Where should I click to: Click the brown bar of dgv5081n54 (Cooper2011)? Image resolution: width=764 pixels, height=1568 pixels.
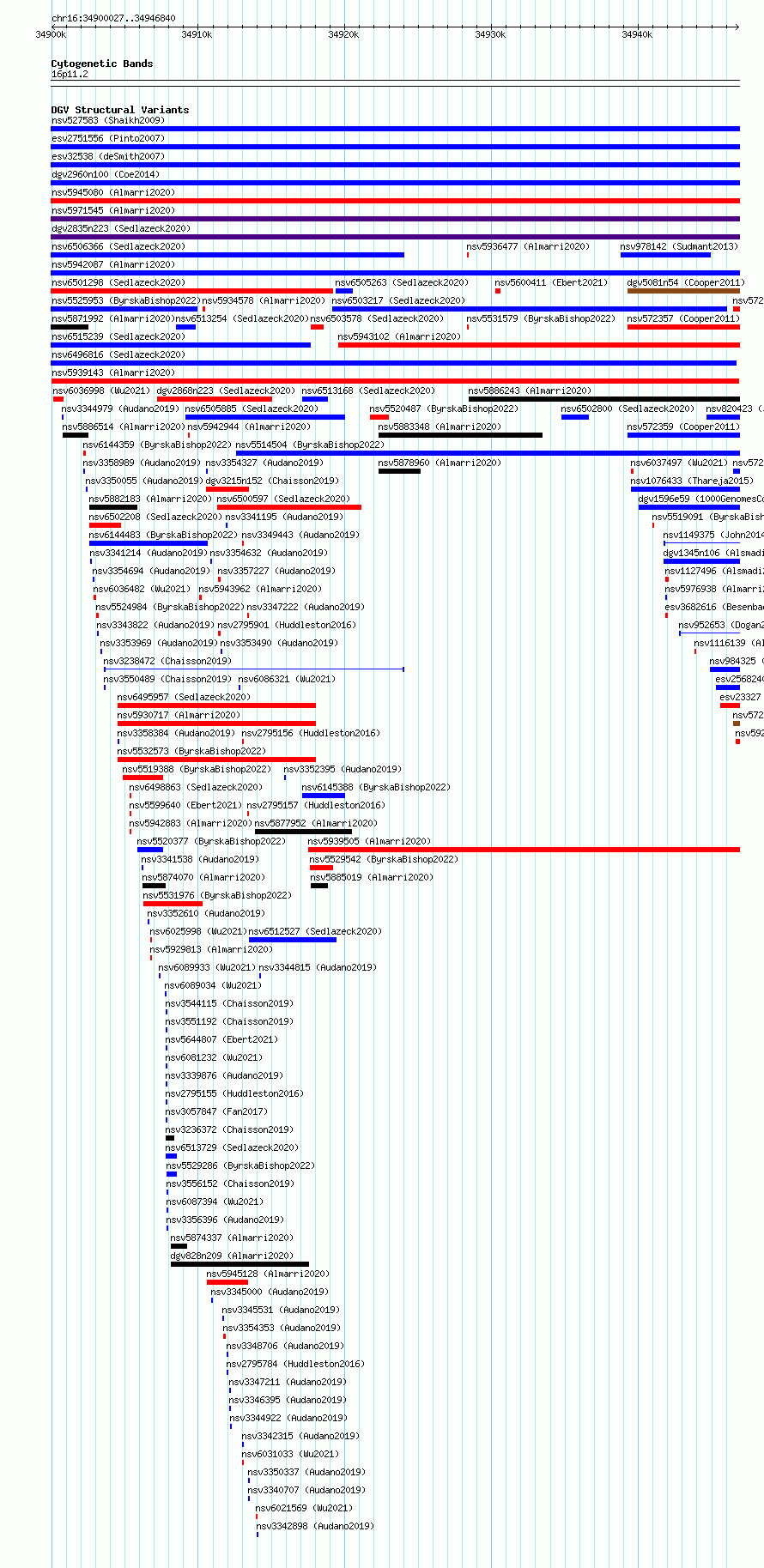683,291
